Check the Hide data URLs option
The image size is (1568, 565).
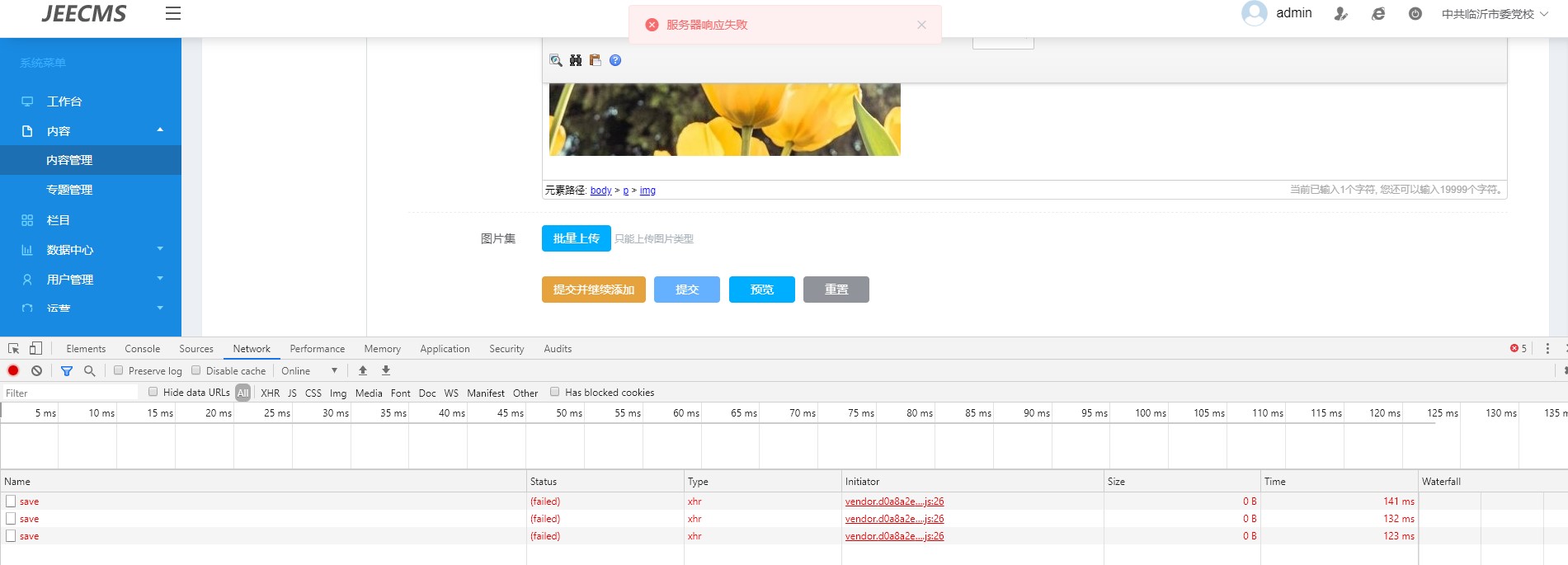coord(153,392)
